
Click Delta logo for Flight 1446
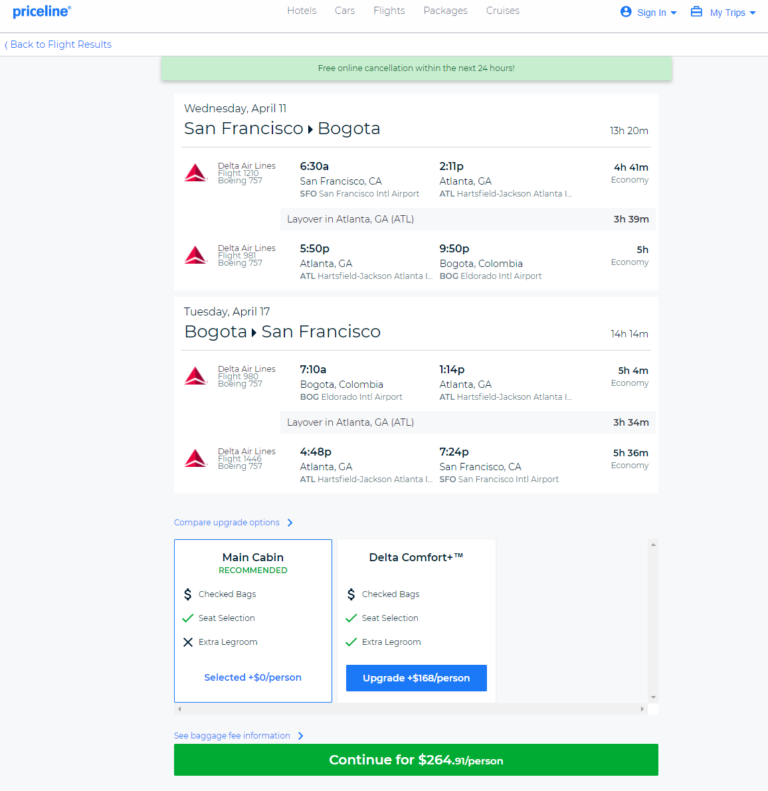pyautogui.click(x=196, y=459)
